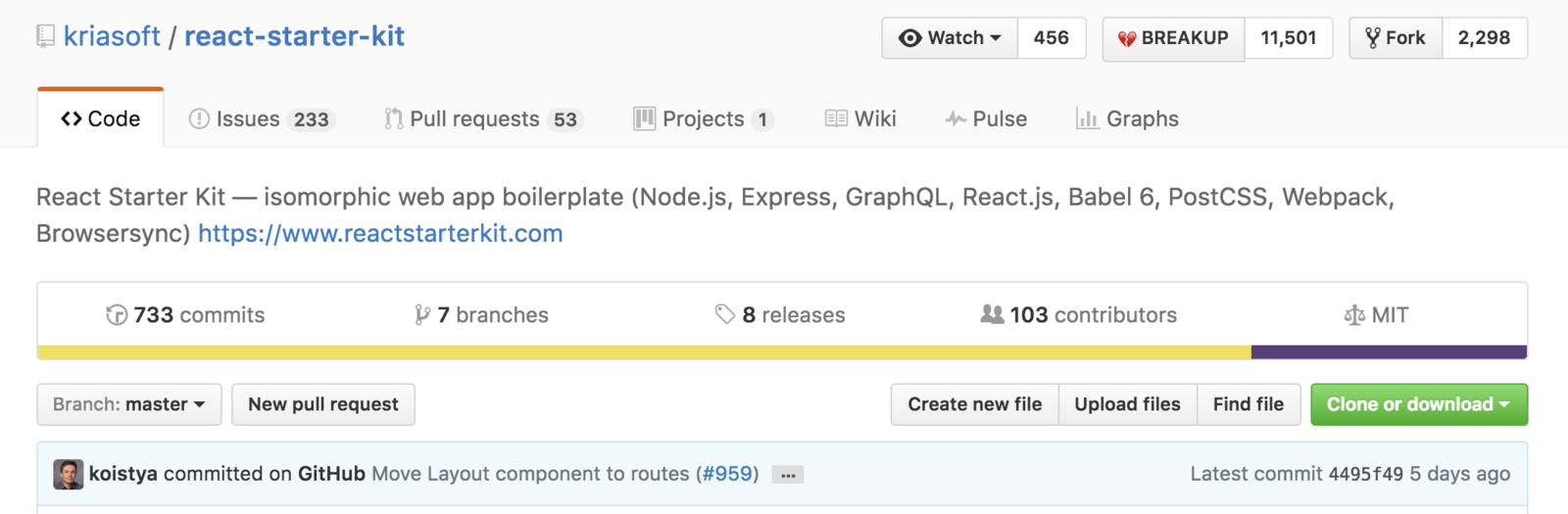The height and width of the screenshot is (514, 1568).
Task: Click New pull request button
Action: pyautogui.click(x=323, y=404)
